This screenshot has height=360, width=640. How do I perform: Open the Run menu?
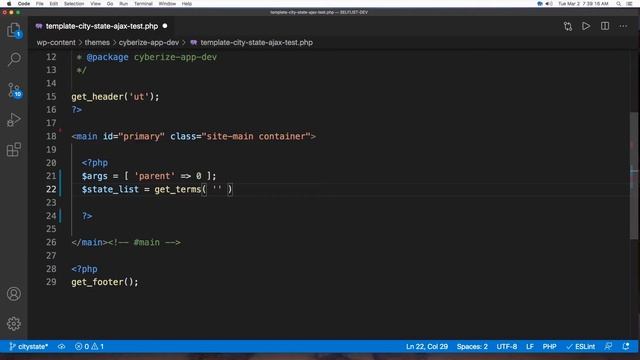click(123, 4)
